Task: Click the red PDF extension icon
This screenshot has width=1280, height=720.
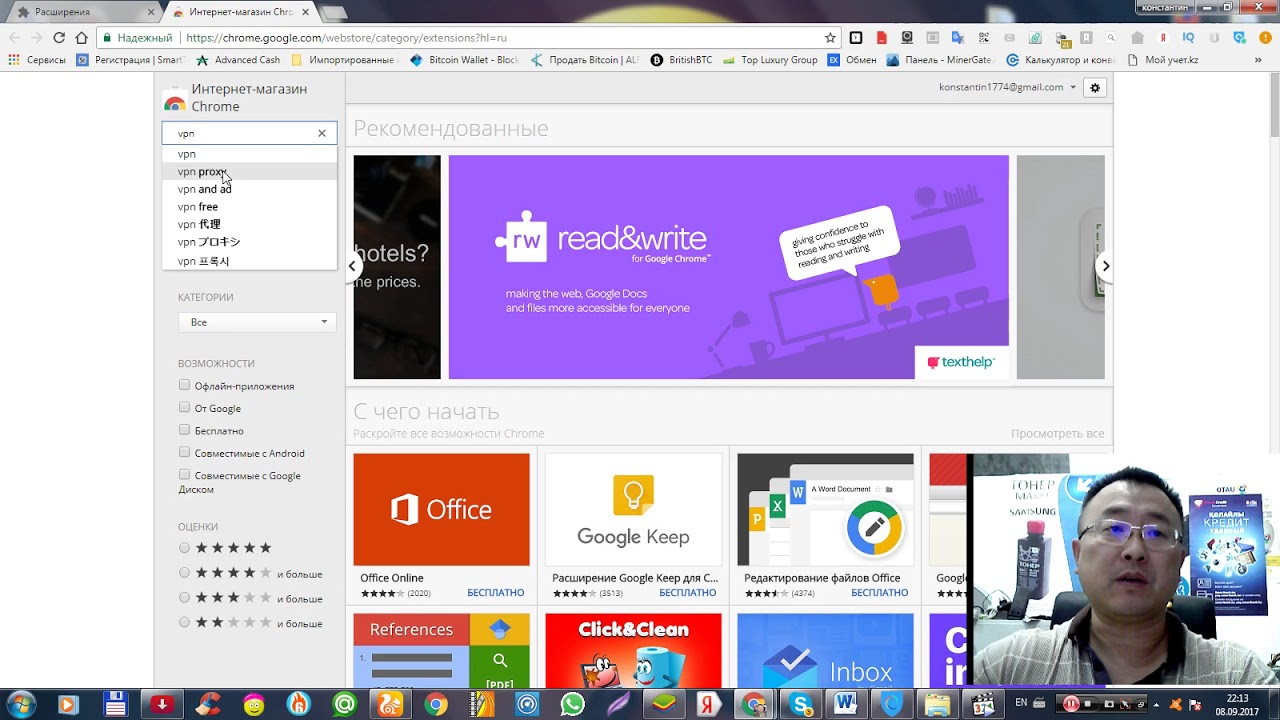Action: click(x=881, y=38)
